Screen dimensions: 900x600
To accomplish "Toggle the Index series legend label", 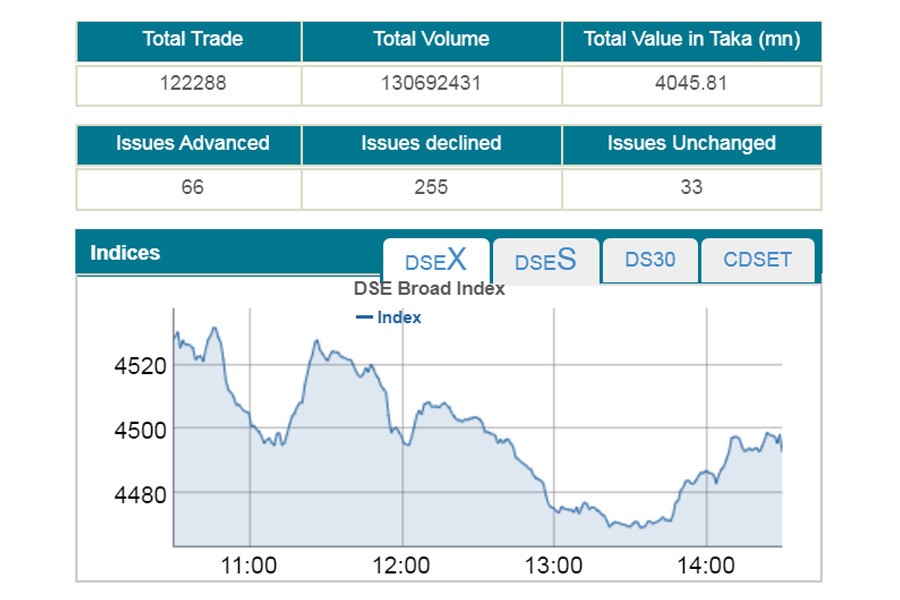I will 399,318.
